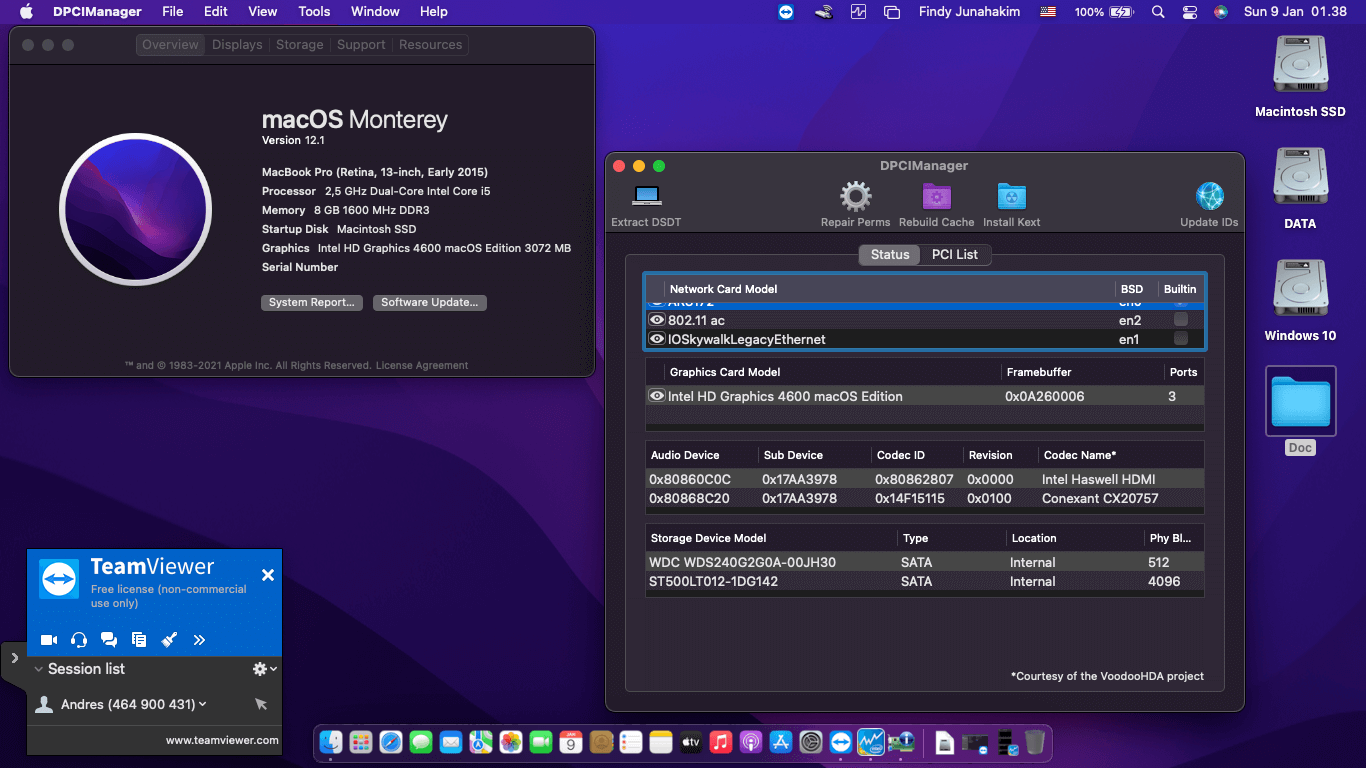This screenshot has height=768, width=1366.
Task: Open the Trash in the Dock
Action: pyautogui.click(x=1035, y=742)
